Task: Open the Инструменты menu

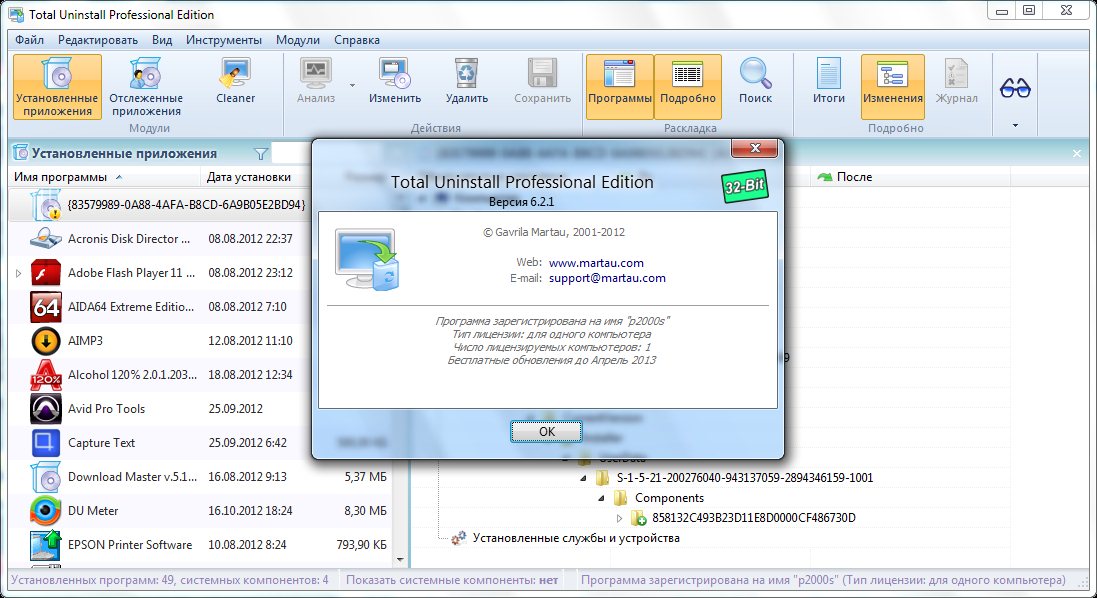Action: pyautogui.click(x=223, y=40)
